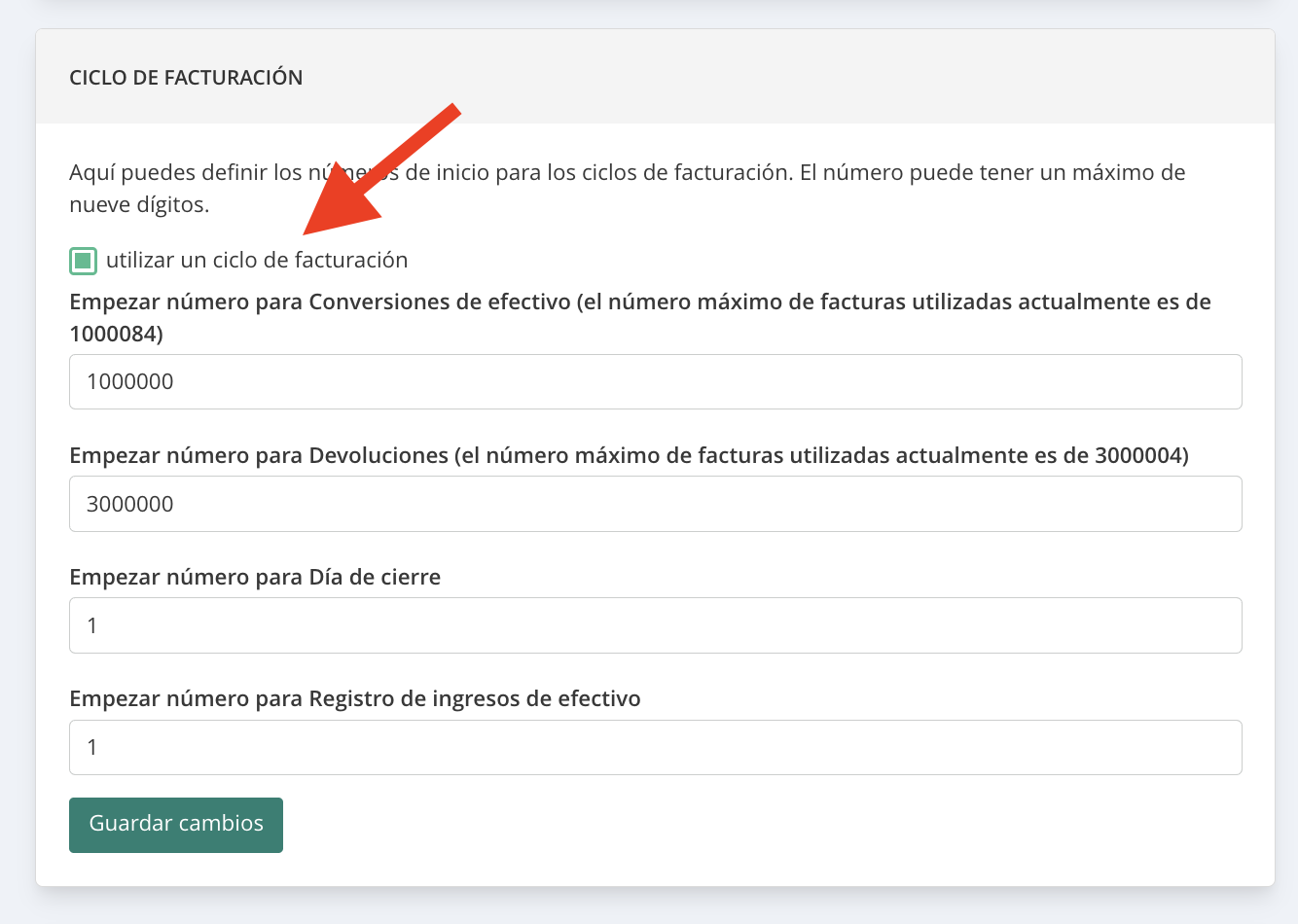Click the gray header bar right of the title

point(778,78)
